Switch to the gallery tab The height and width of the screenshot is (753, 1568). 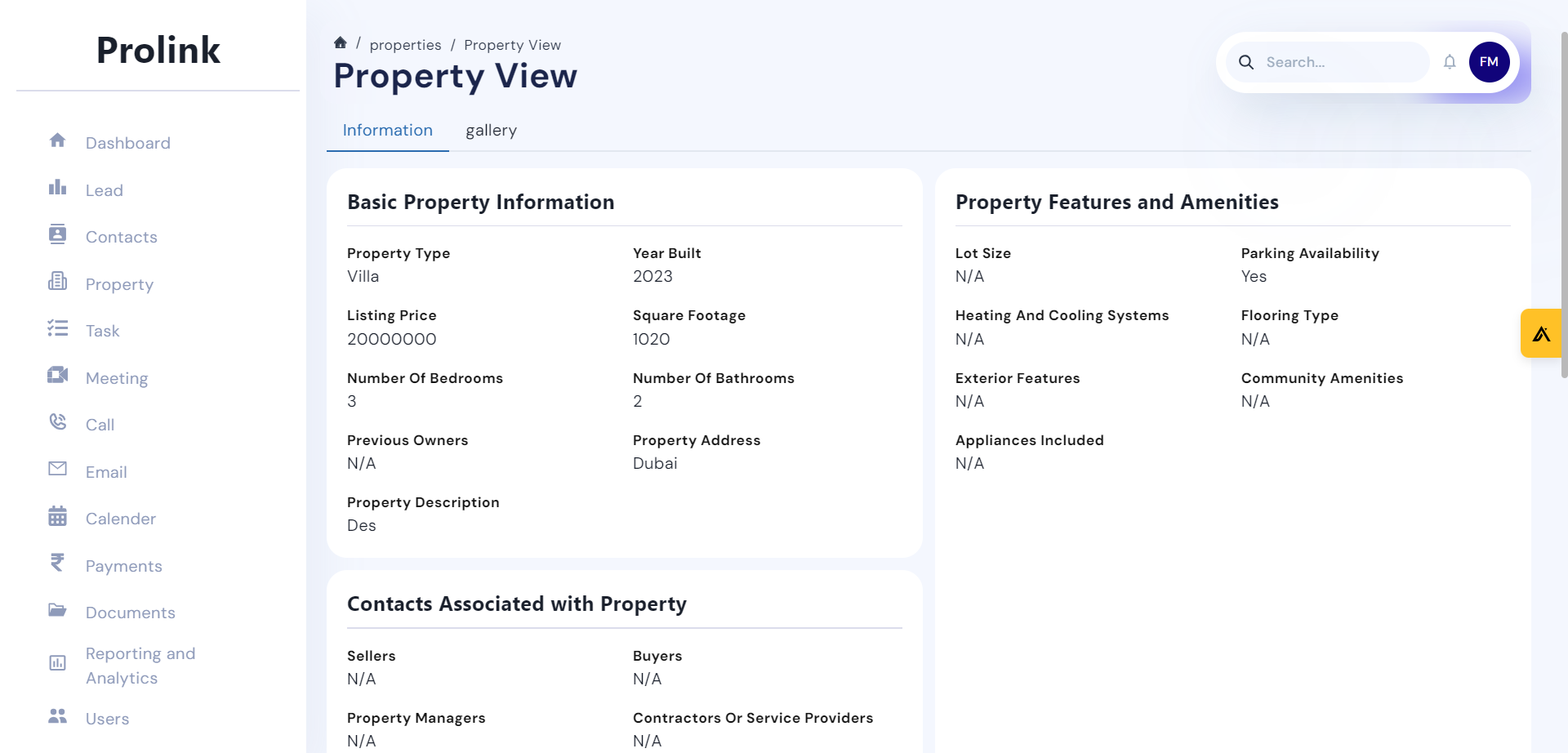click(x=491, y=130)
